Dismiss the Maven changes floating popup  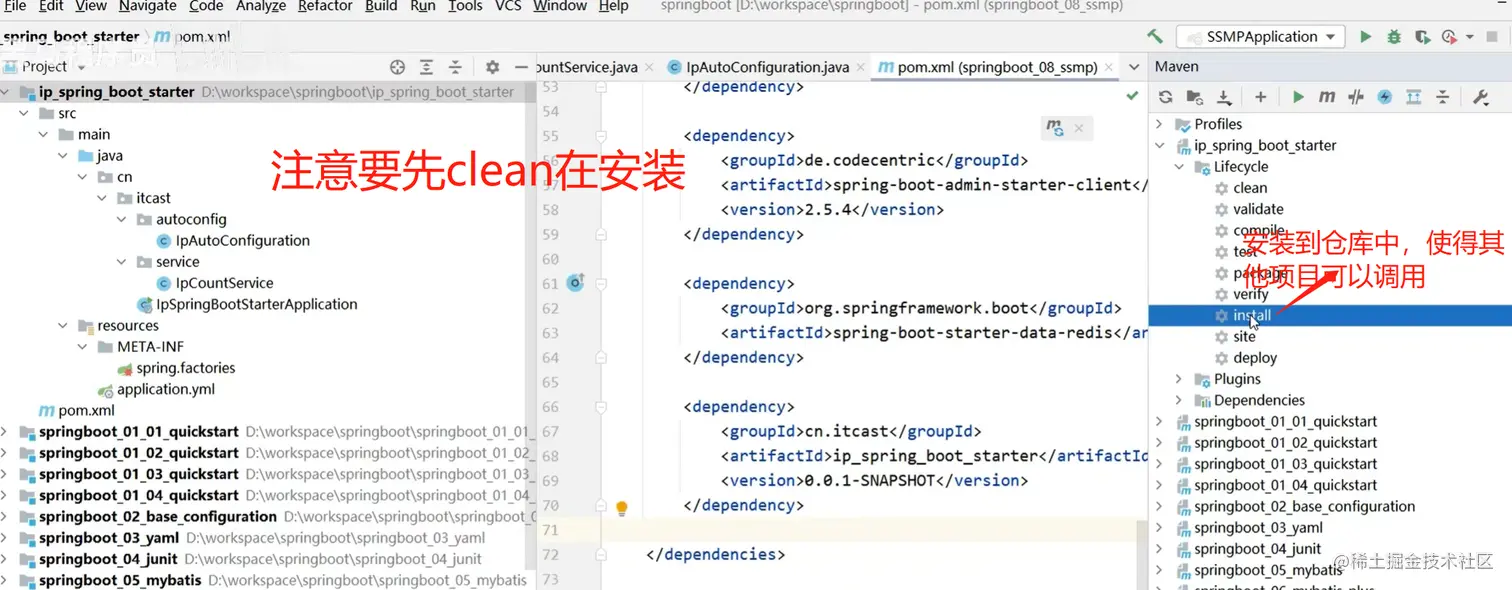[1079, 128]
